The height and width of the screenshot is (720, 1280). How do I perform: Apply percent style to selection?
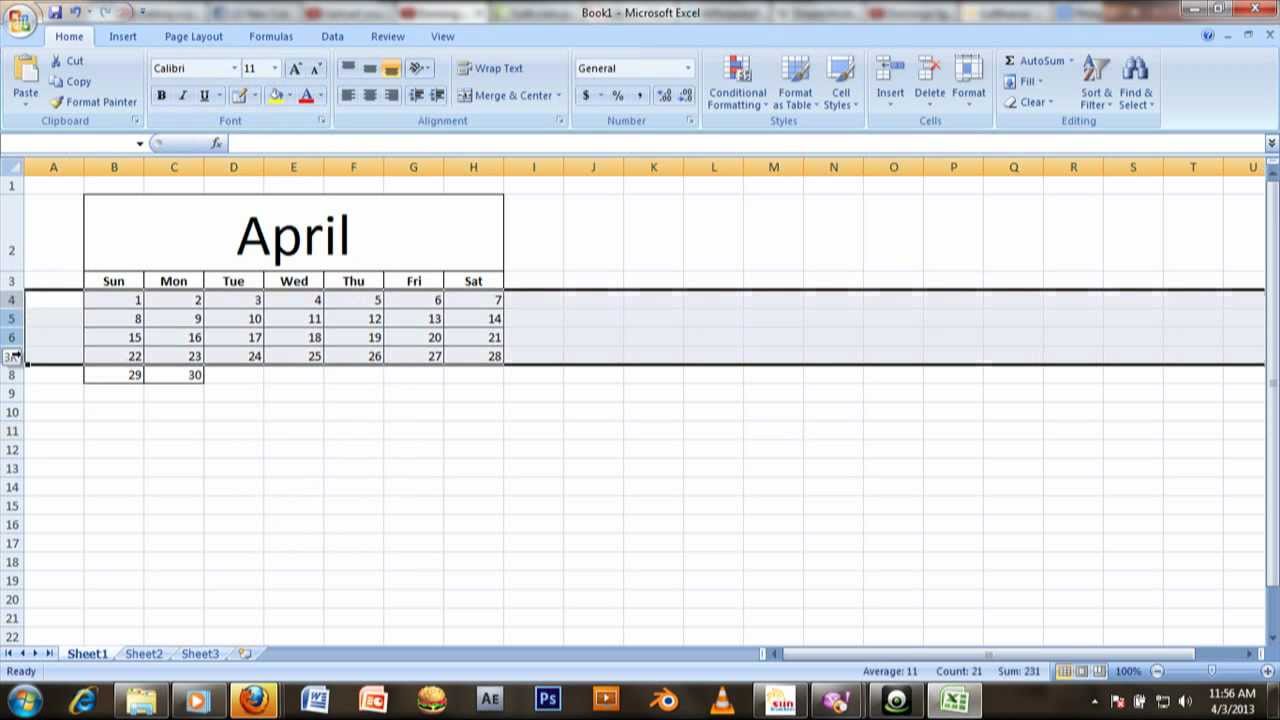617,96
